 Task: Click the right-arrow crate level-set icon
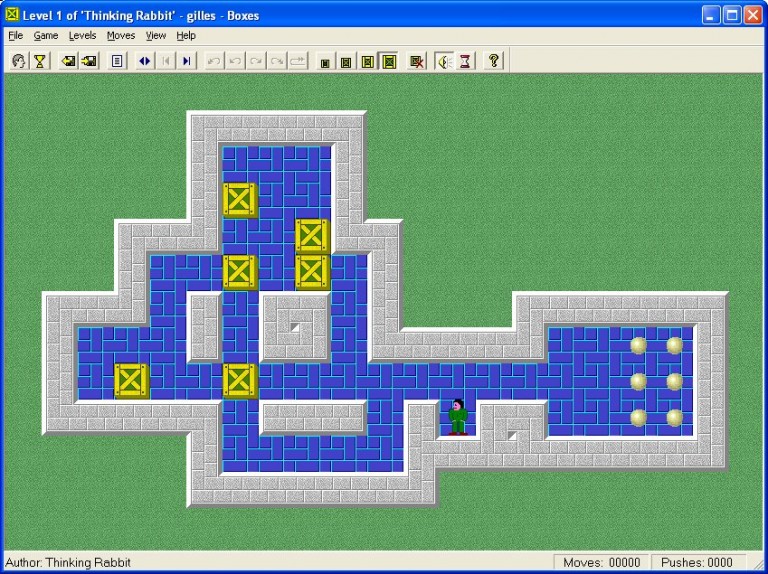[89, 61]
